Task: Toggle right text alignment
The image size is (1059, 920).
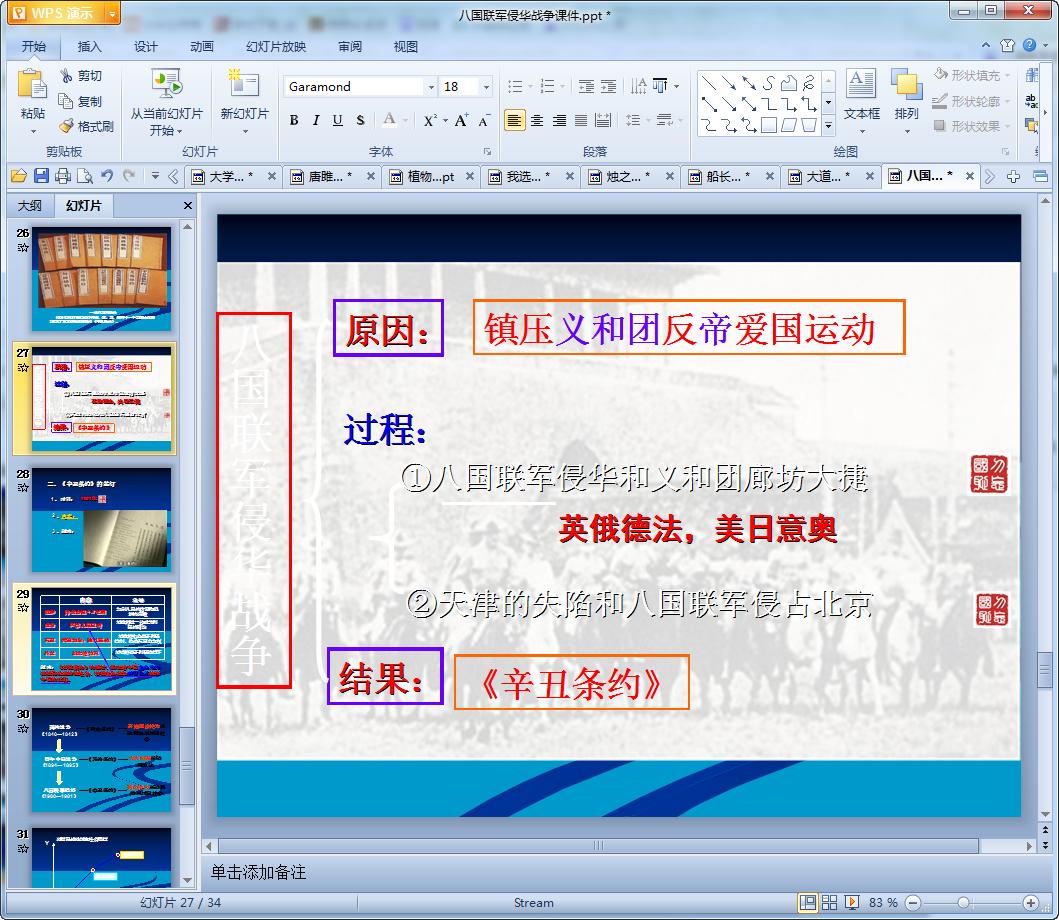Action: [559, 121]
